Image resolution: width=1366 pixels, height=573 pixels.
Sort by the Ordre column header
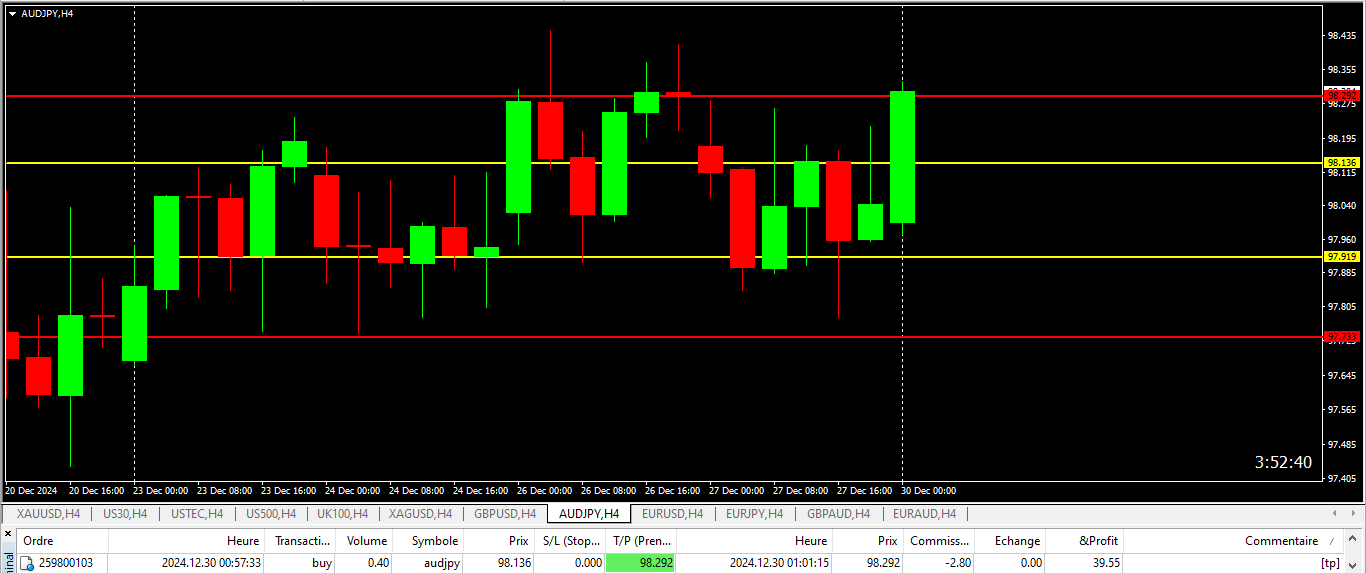pyautogui.click(x=63, y=541)
